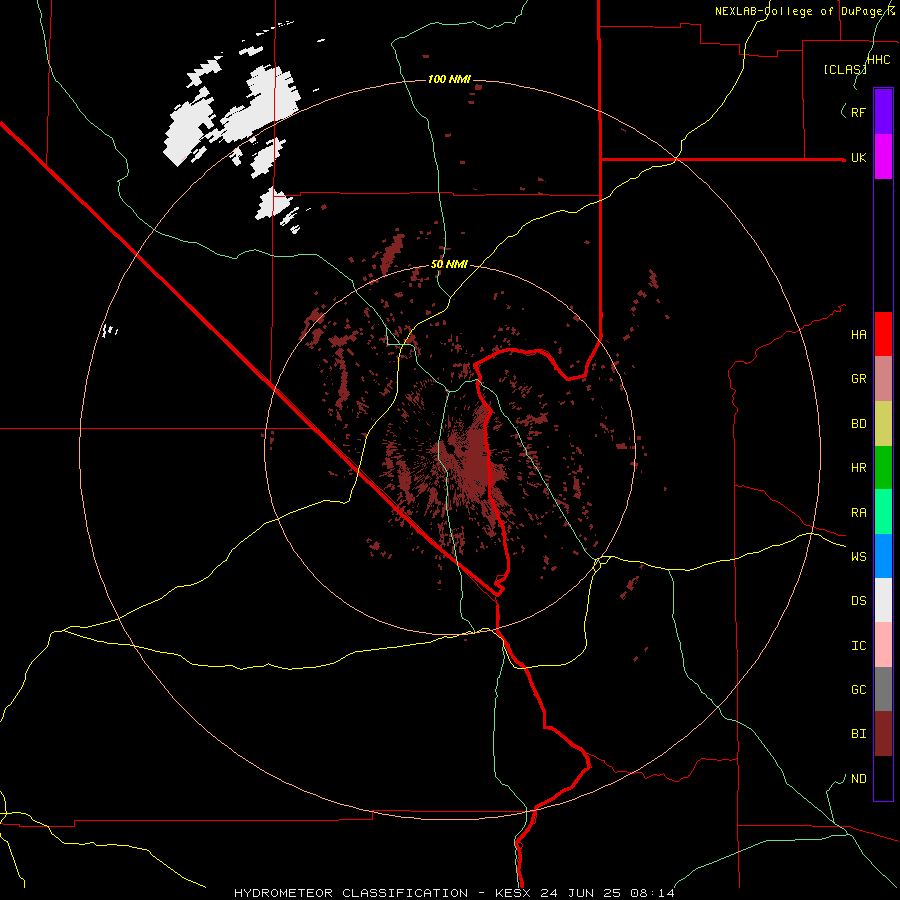Click the white DS legend color swatch
Image resolution: width=900 pixels, height=900 pixels.
click(883, 600)
